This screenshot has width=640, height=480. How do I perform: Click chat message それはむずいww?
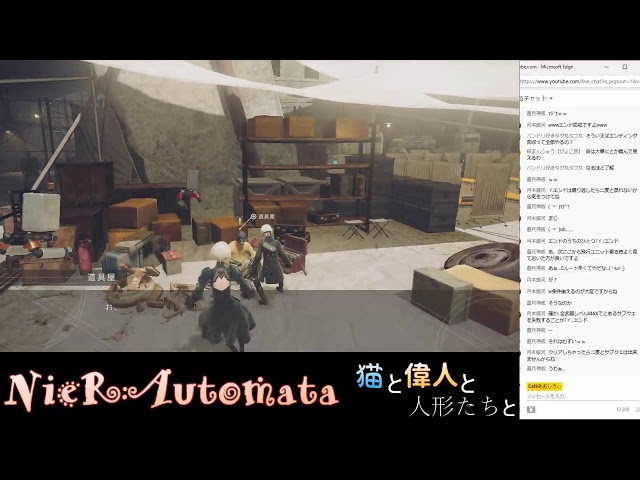click(567, 341)
